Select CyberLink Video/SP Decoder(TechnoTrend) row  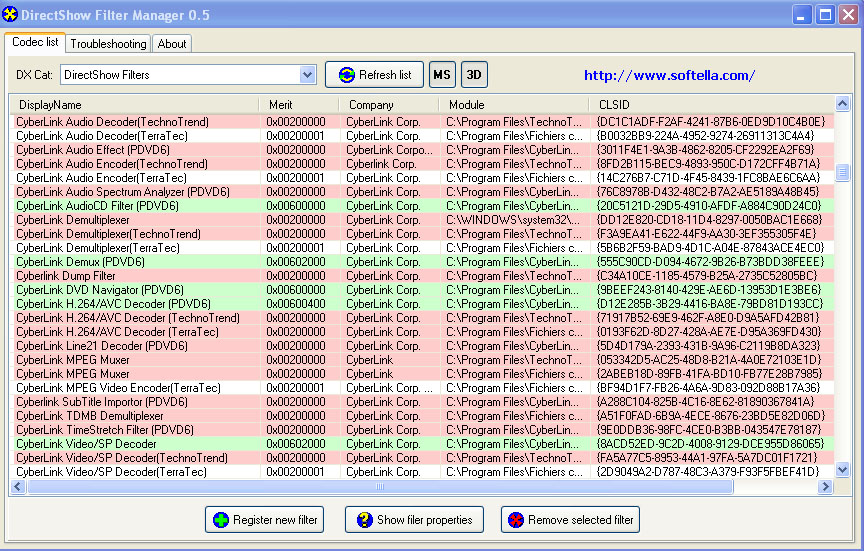[422, 458]
